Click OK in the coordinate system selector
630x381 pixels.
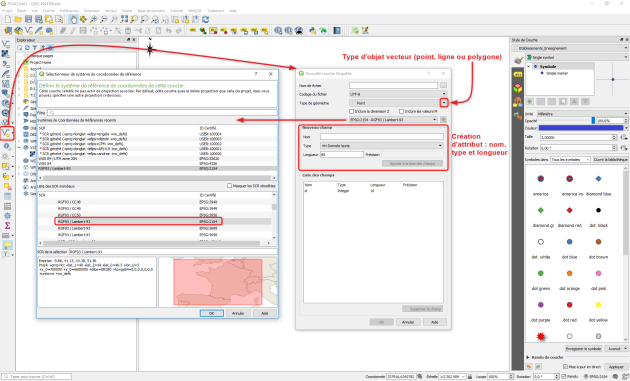(211, 313)
